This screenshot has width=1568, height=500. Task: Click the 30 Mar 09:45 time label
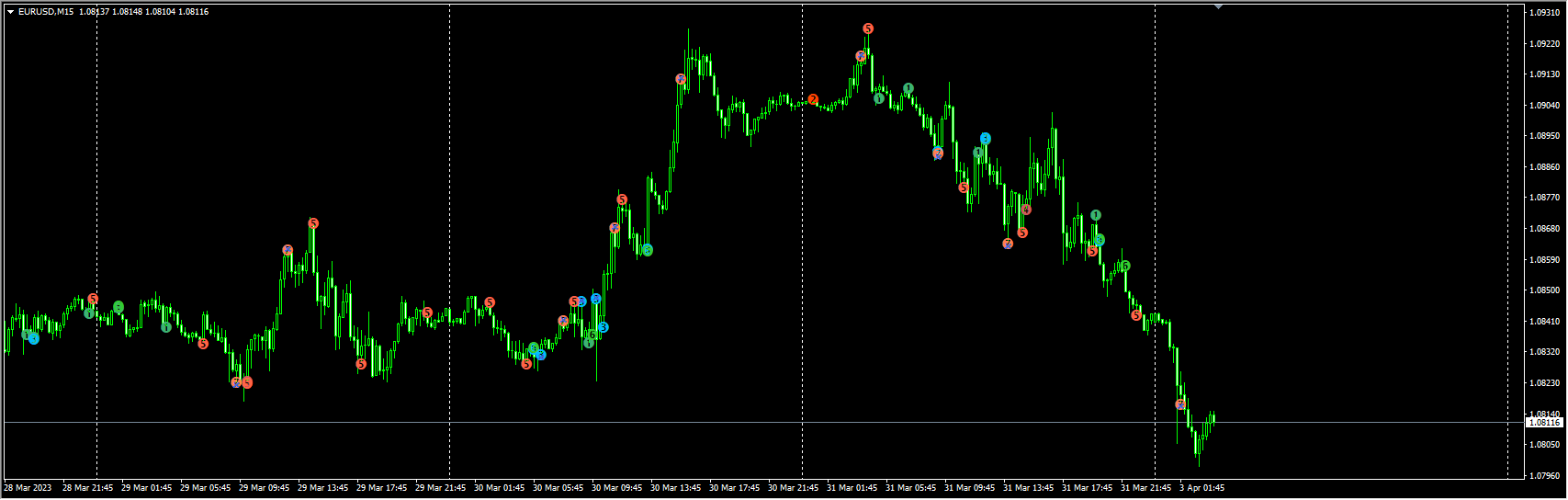click(x=617, y=488)
